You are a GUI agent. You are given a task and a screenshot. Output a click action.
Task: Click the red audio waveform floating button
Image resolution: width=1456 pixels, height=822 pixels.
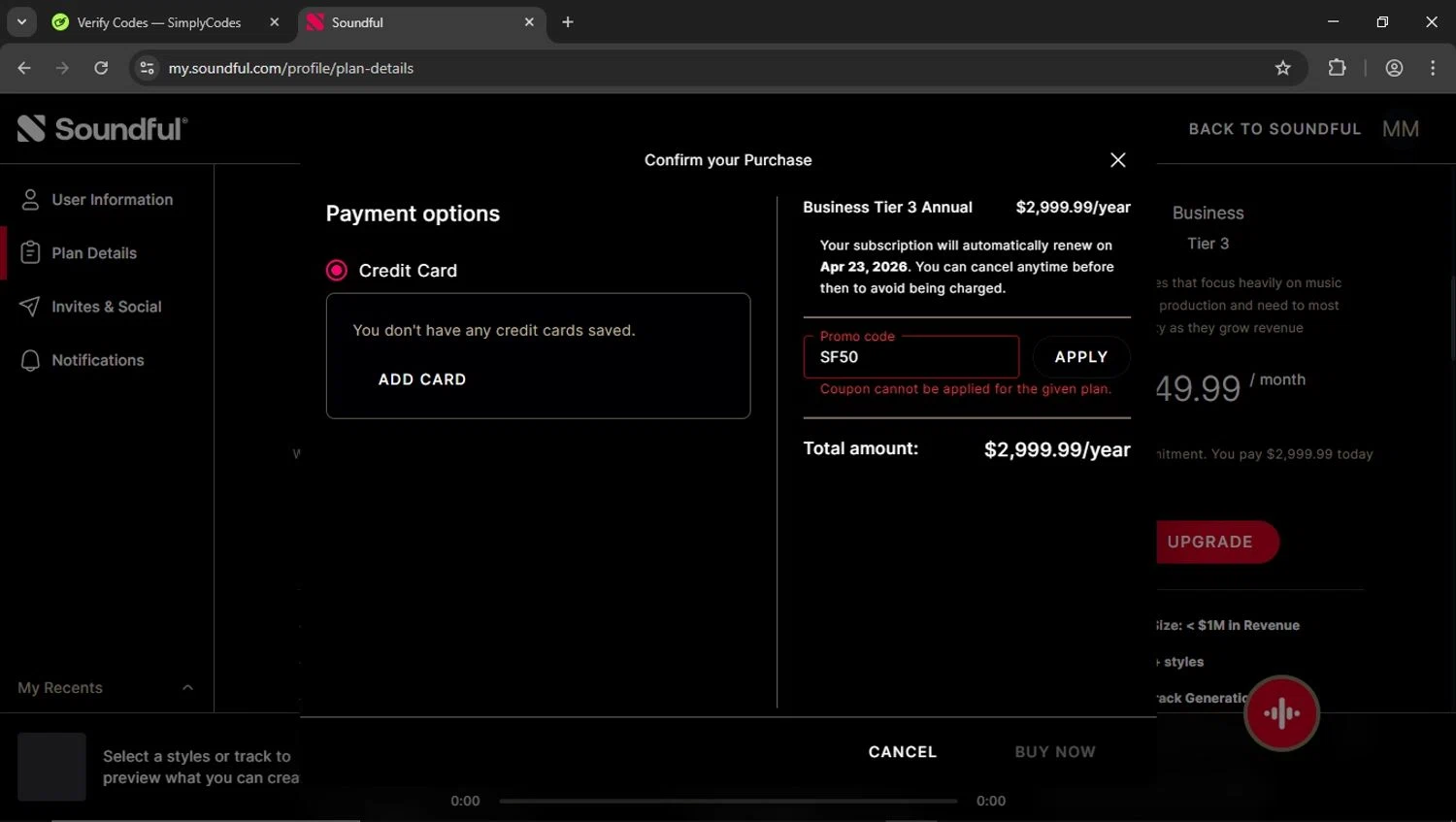click(1281, 713)
